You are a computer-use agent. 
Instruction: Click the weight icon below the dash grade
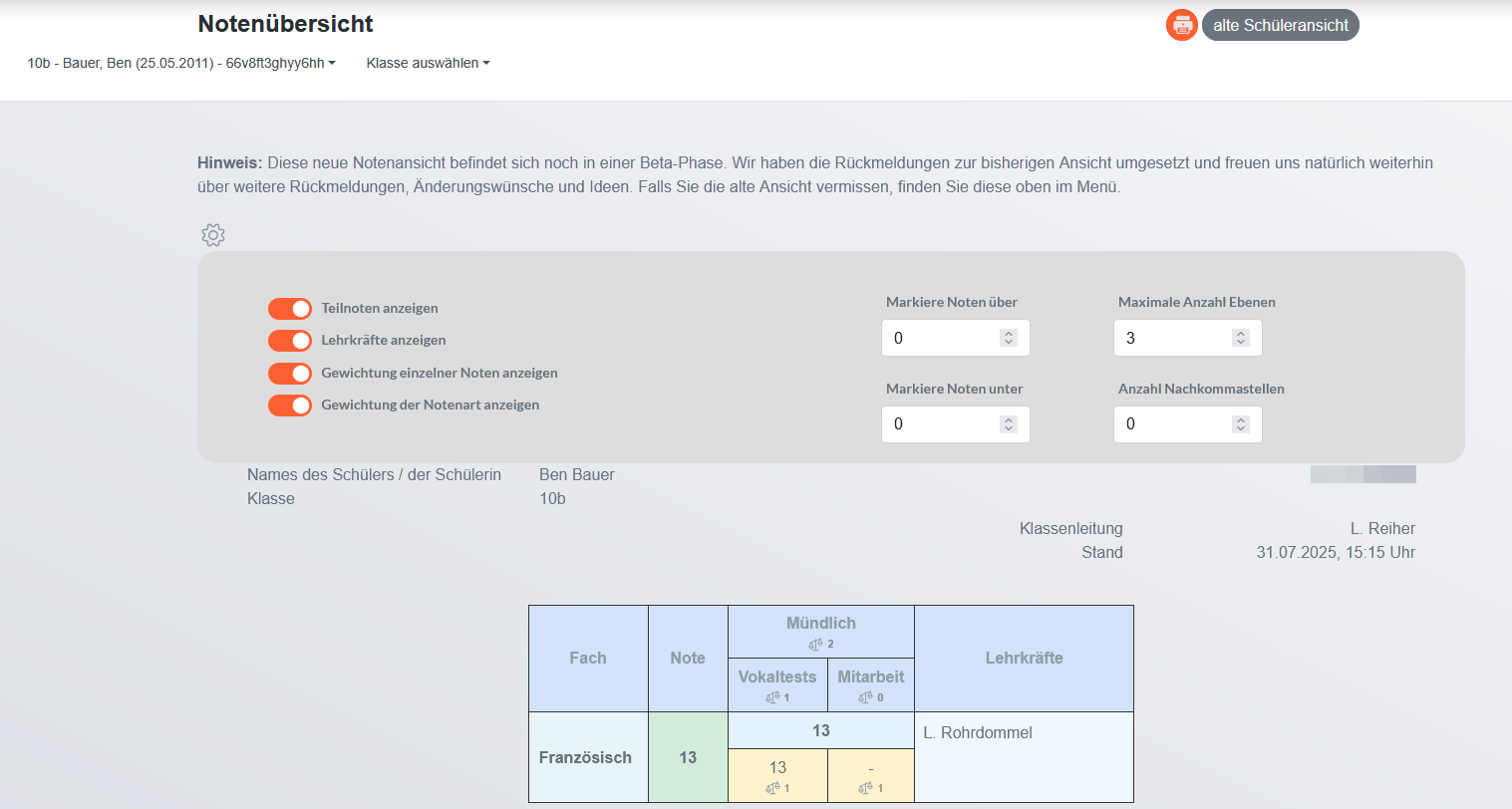(865, 789)
